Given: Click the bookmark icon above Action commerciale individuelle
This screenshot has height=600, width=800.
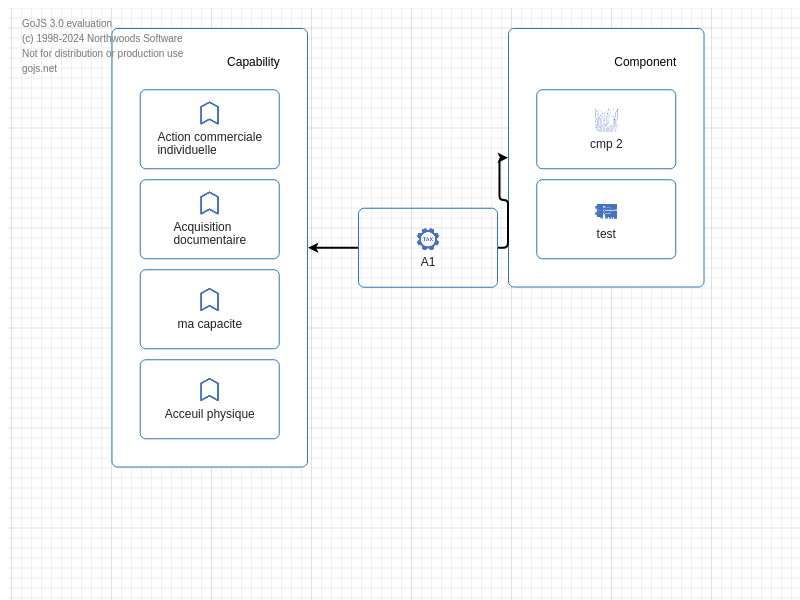Looking at the screenshot, I should 209,113.
